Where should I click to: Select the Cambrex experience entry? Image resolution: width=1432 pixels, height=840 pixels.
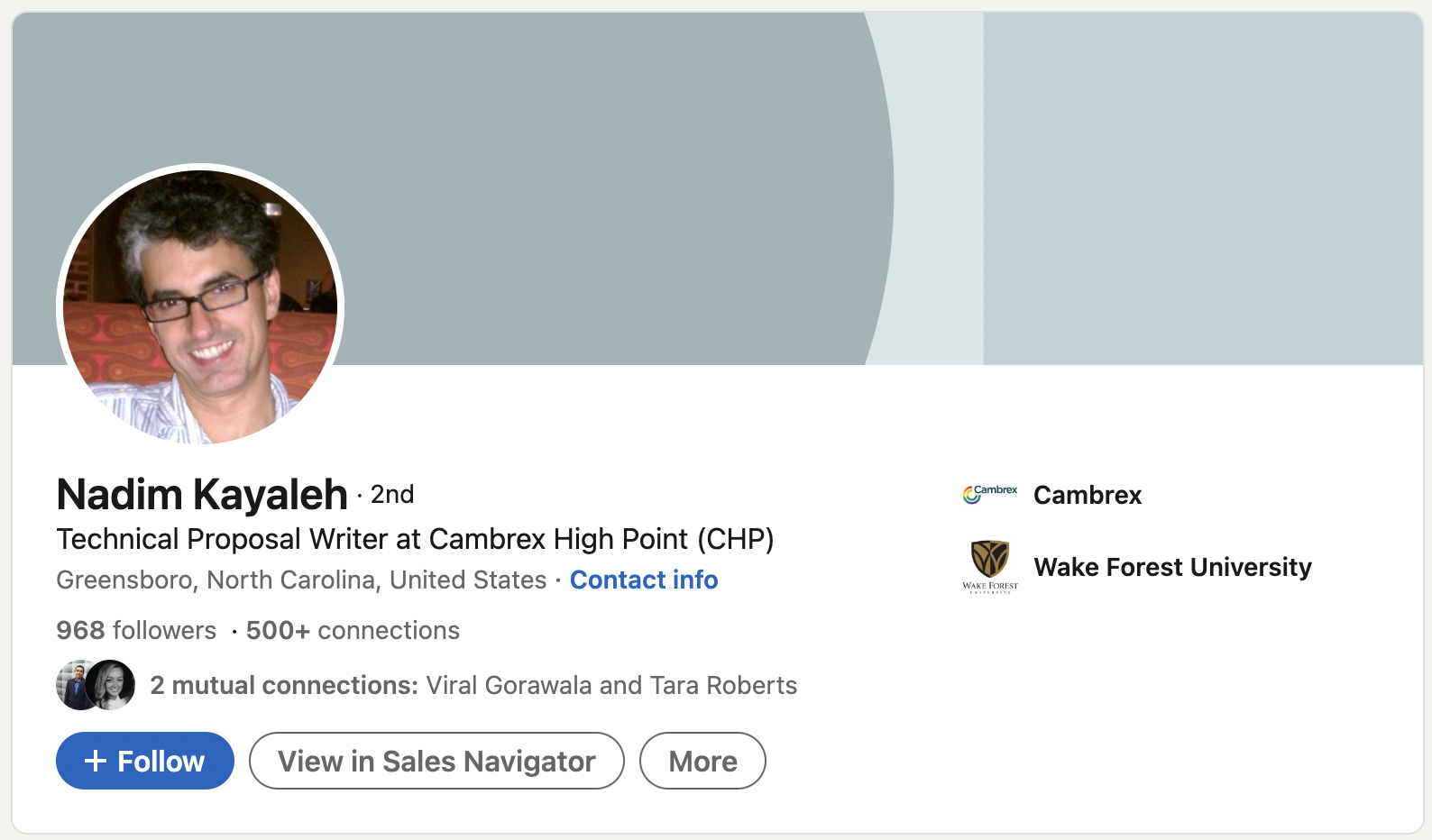coord(1087,495)
